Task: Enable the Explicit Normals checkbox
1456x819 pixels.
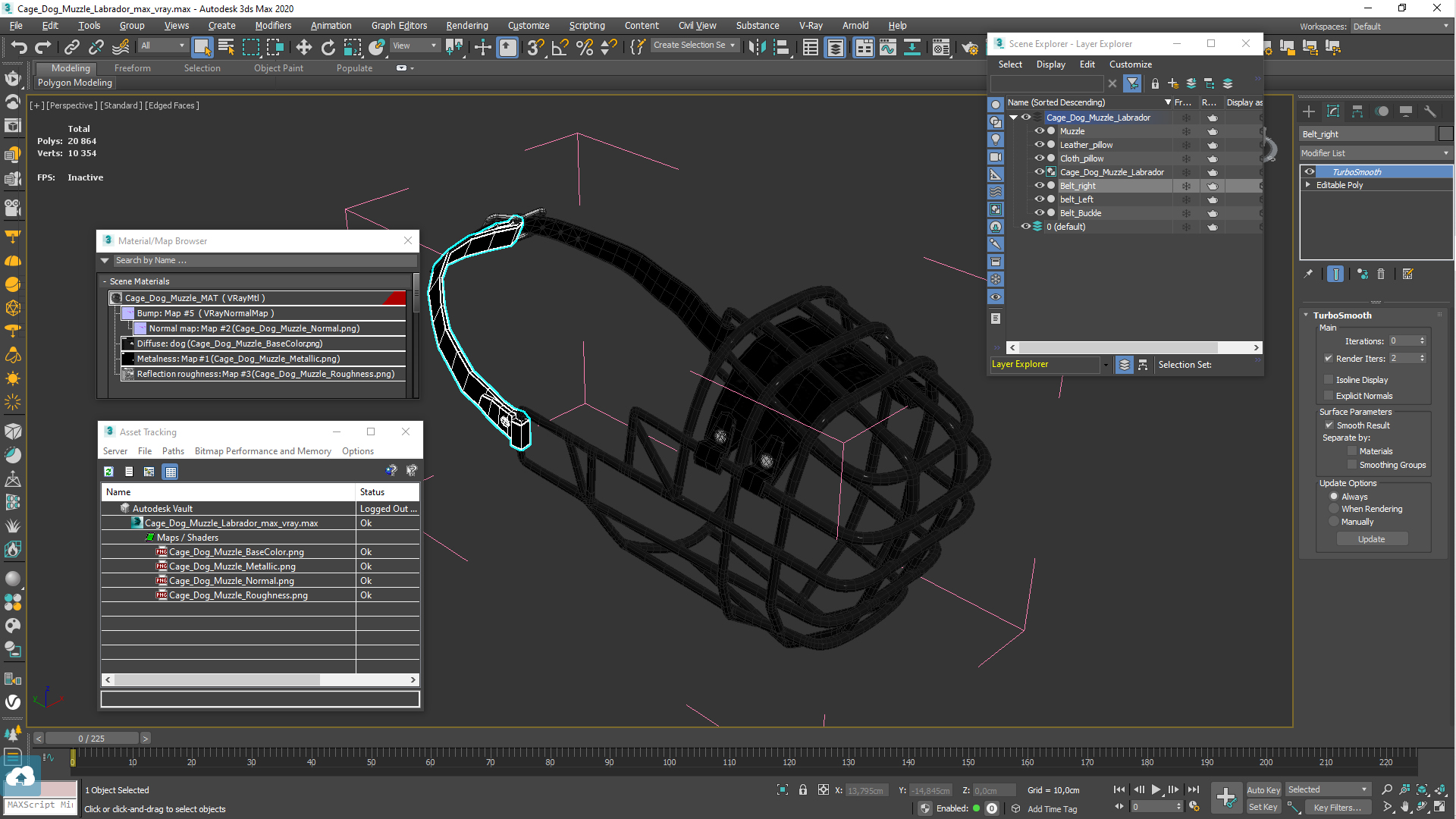Action: click(1329, 396)
